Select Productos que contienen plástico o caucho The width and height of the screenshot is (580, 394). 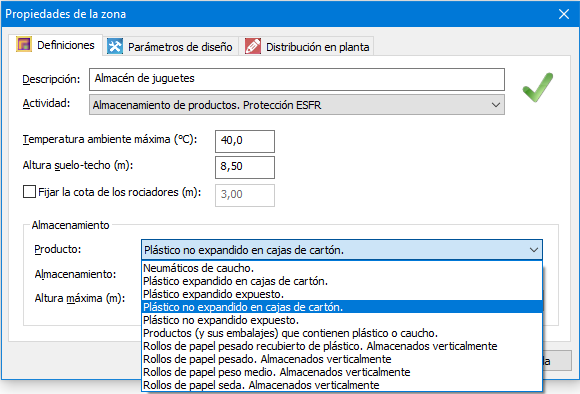pos(342,333)
